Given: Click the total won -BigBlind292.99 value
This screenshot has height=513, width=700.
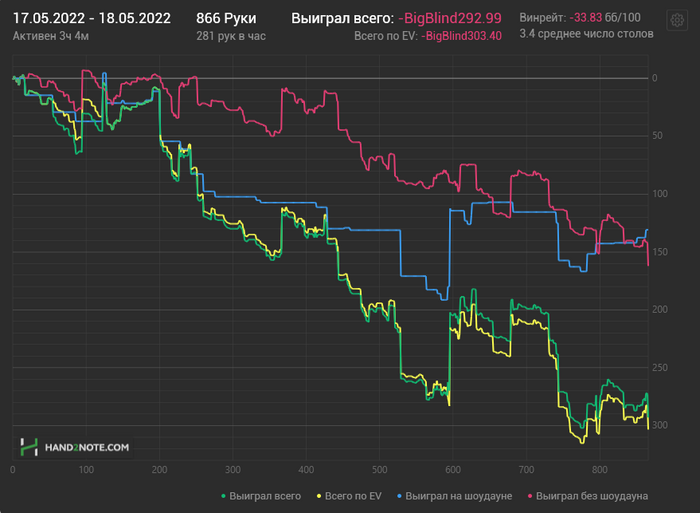Looking at the screenshot, I should point(450,18).
